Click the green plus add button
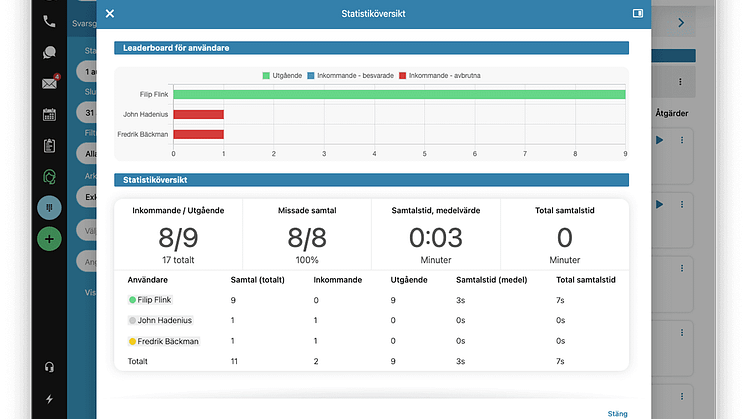The image size is (746, 419). click(x=49, y=239)
